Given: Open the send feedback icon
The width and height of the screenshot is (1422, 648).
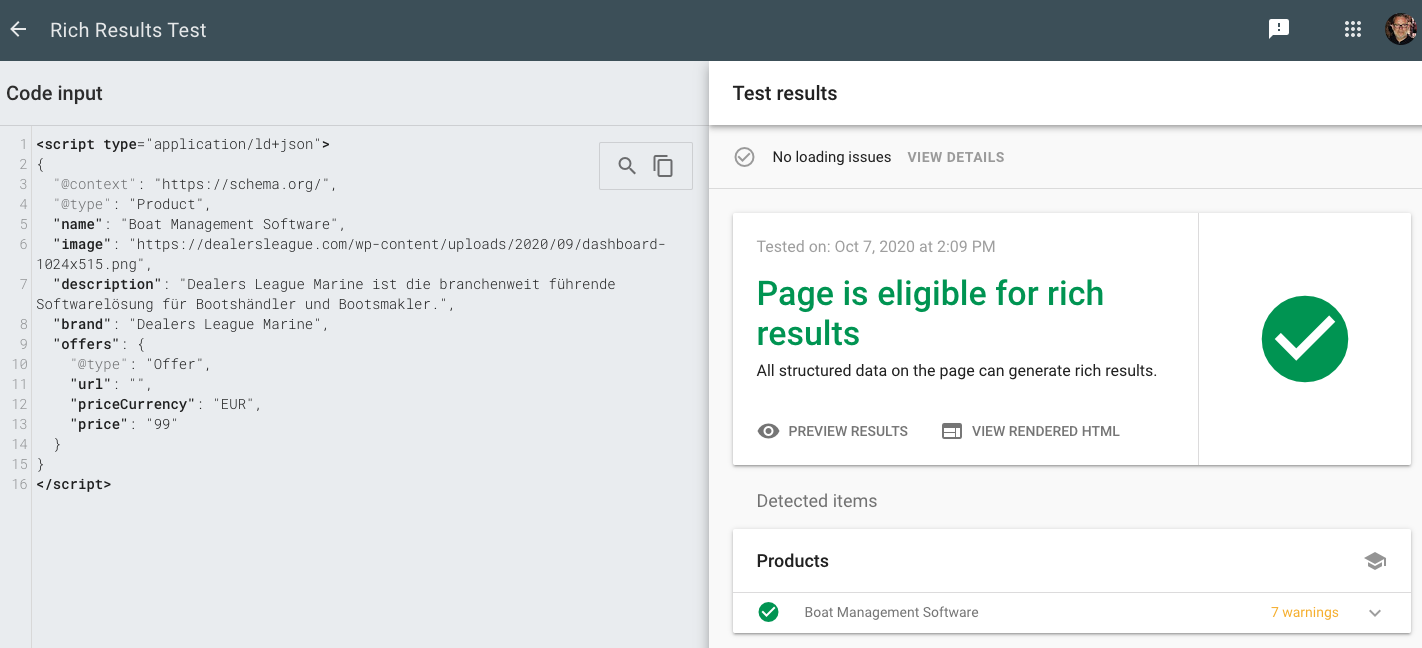Looking at the screenshot, I should (x=1278, y=29).
